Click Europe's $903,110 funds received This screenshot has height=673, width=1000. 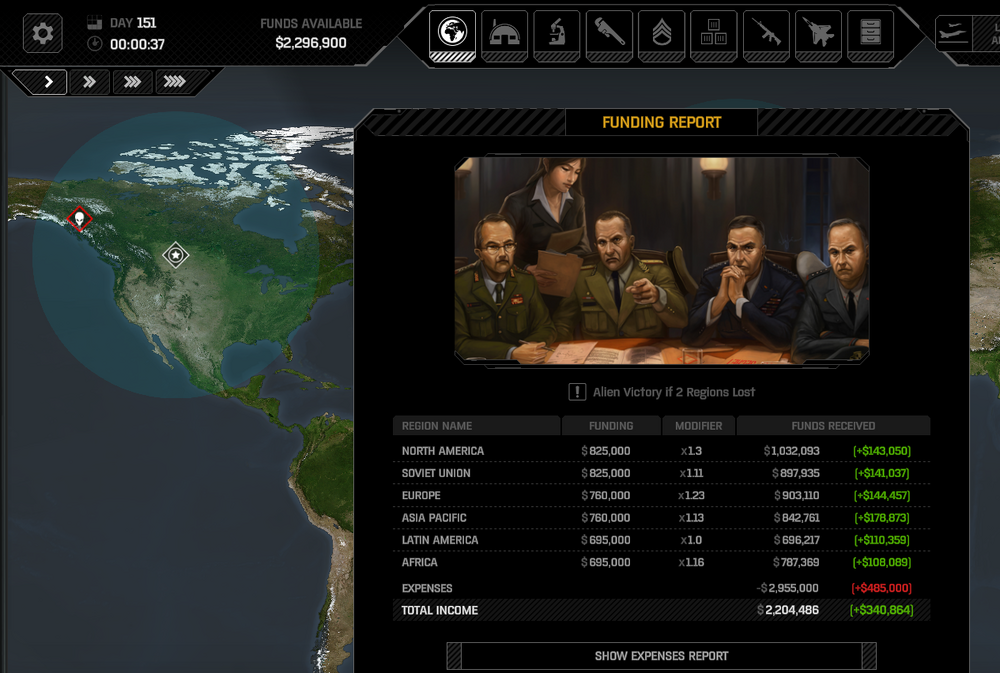click(x=797, y=496)
